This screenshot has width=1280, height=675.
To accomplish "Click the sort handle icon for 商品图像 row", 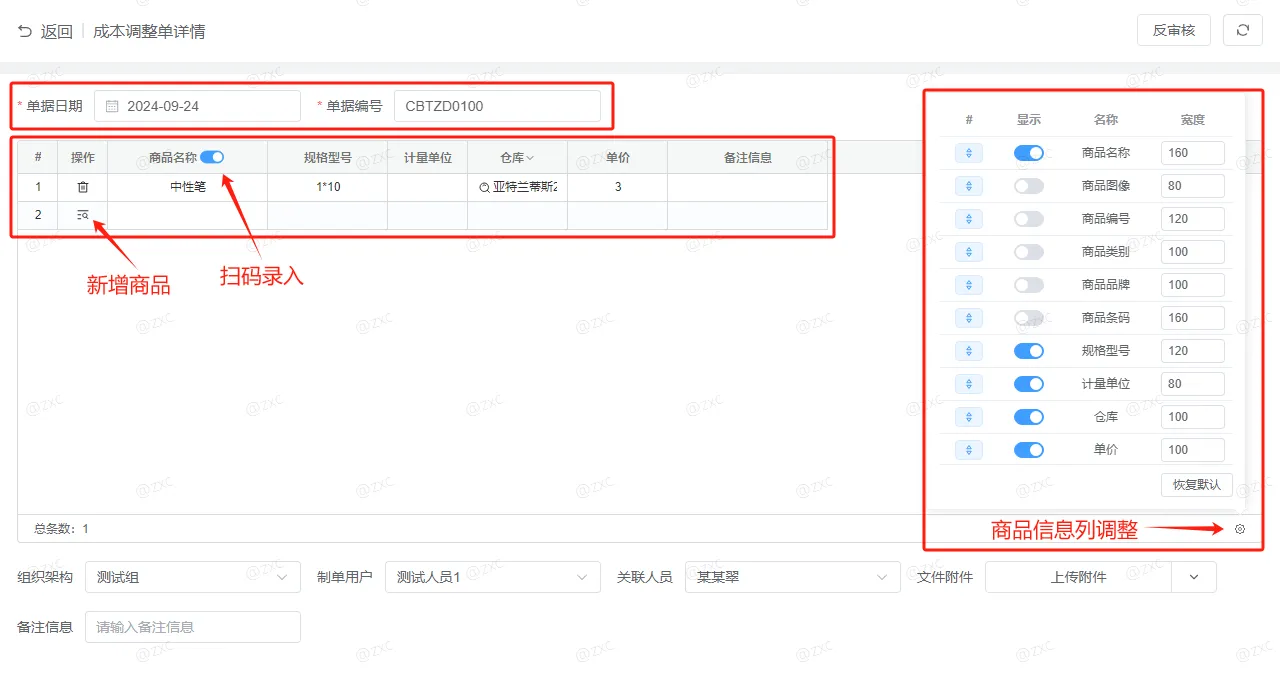I will (969, 186).
